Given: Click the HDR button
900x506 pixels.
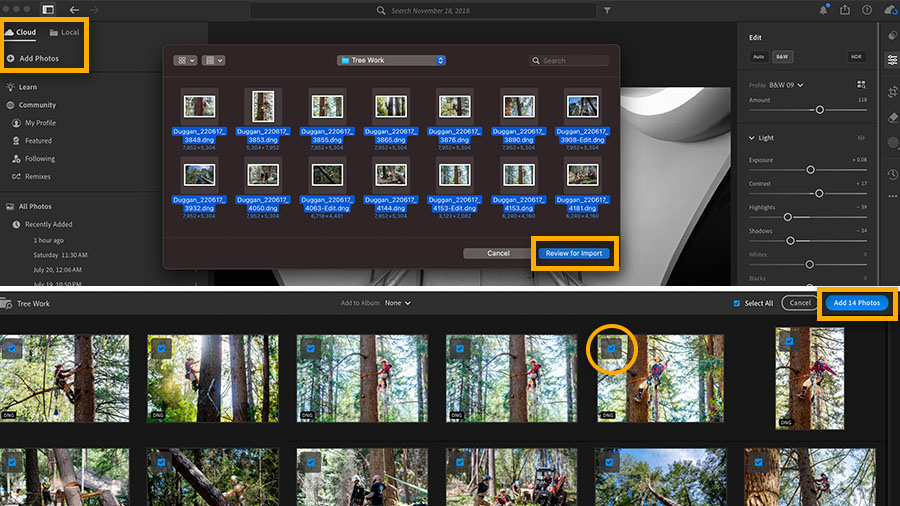Looking at the screenshot, I should click(x=856, y=57).
